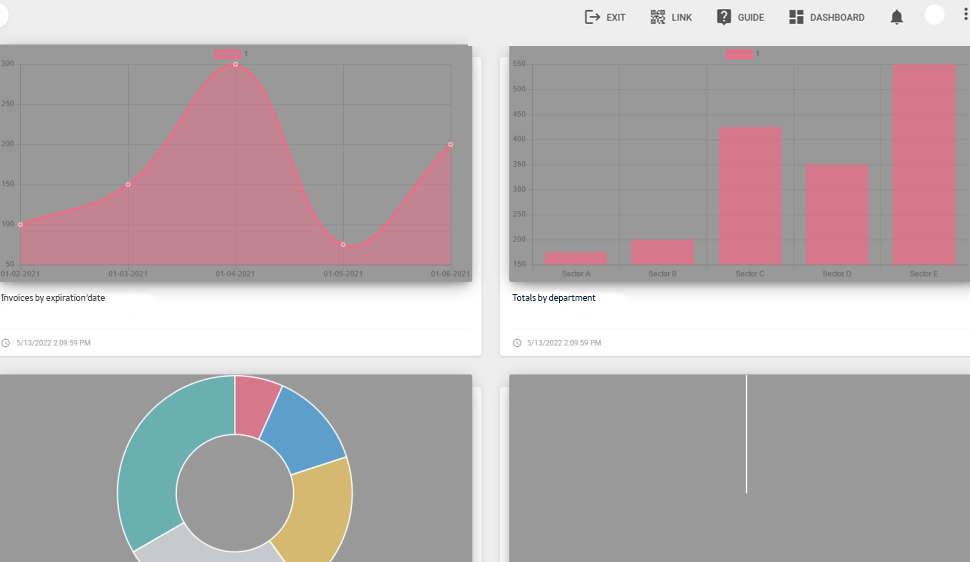Click the '01-05-2021' axis label
Screen dimensions: 970x562
tap(343, 274)
